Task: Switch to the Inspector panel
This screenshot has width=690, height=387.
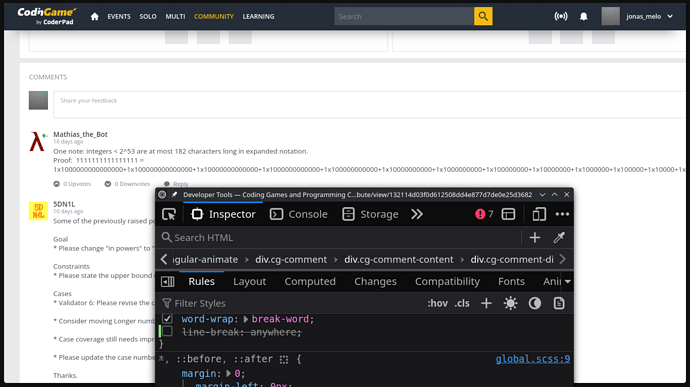Action: 223,214
